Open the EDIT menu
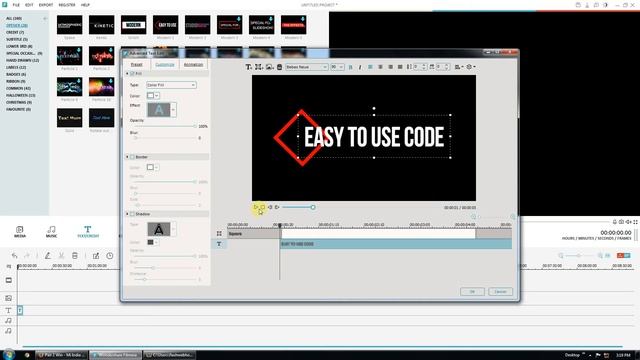This screenshot has width=640, height=360. 29,5
